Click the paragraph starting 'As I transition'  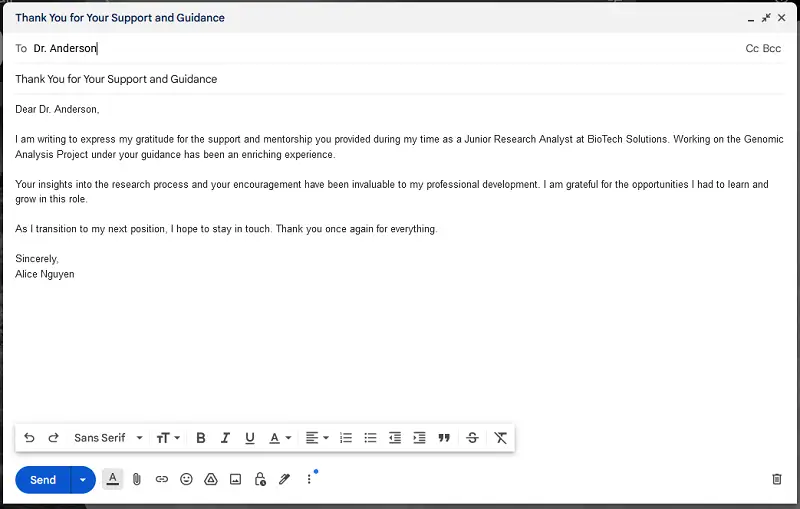pos(226,229)
